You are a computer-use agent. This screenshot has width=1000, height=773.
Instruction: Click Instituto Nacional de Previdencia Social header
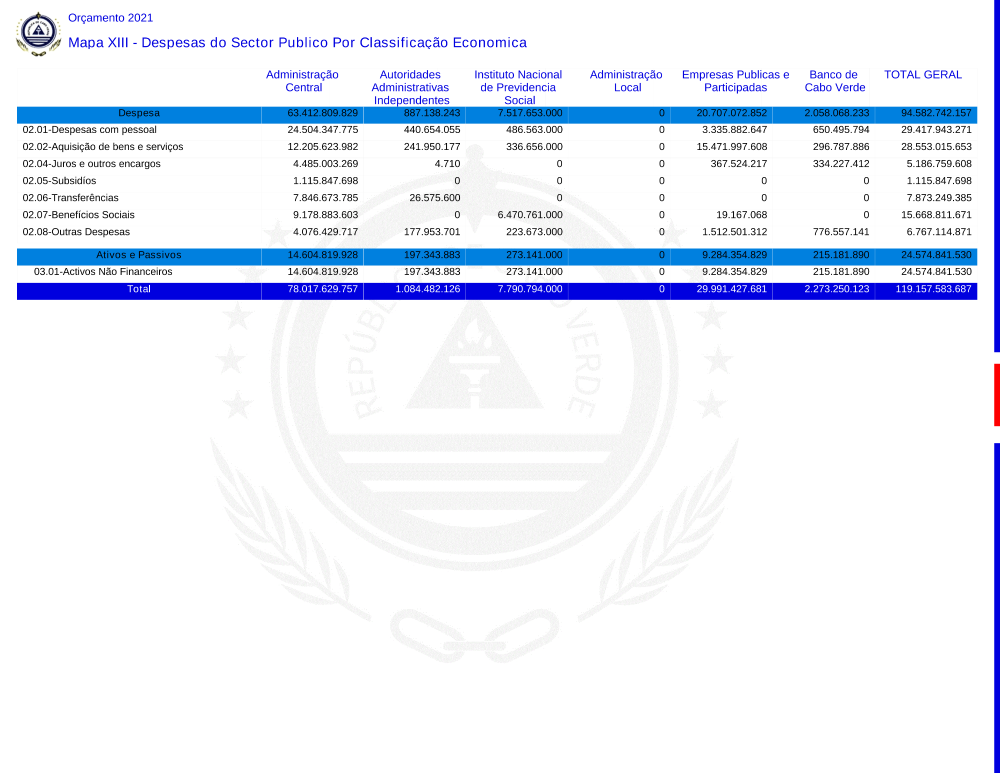[x=519, y=87]
